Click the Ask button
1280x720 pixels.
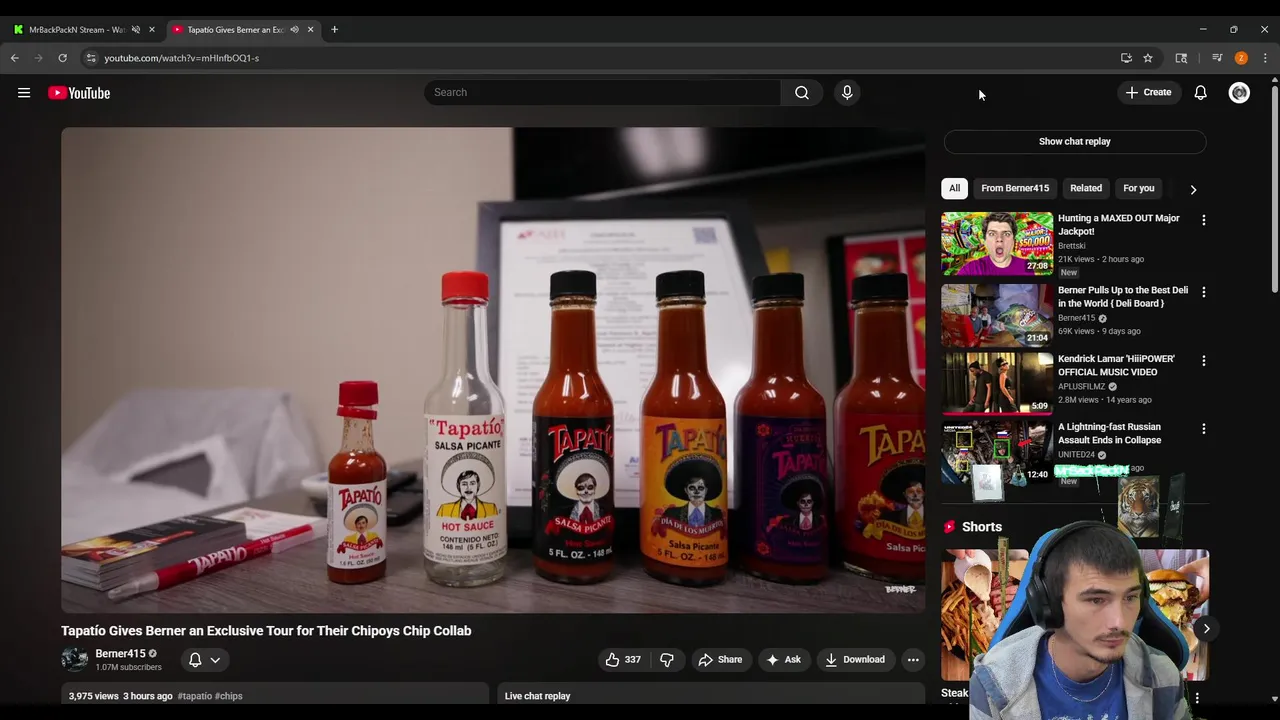(783, 660)
